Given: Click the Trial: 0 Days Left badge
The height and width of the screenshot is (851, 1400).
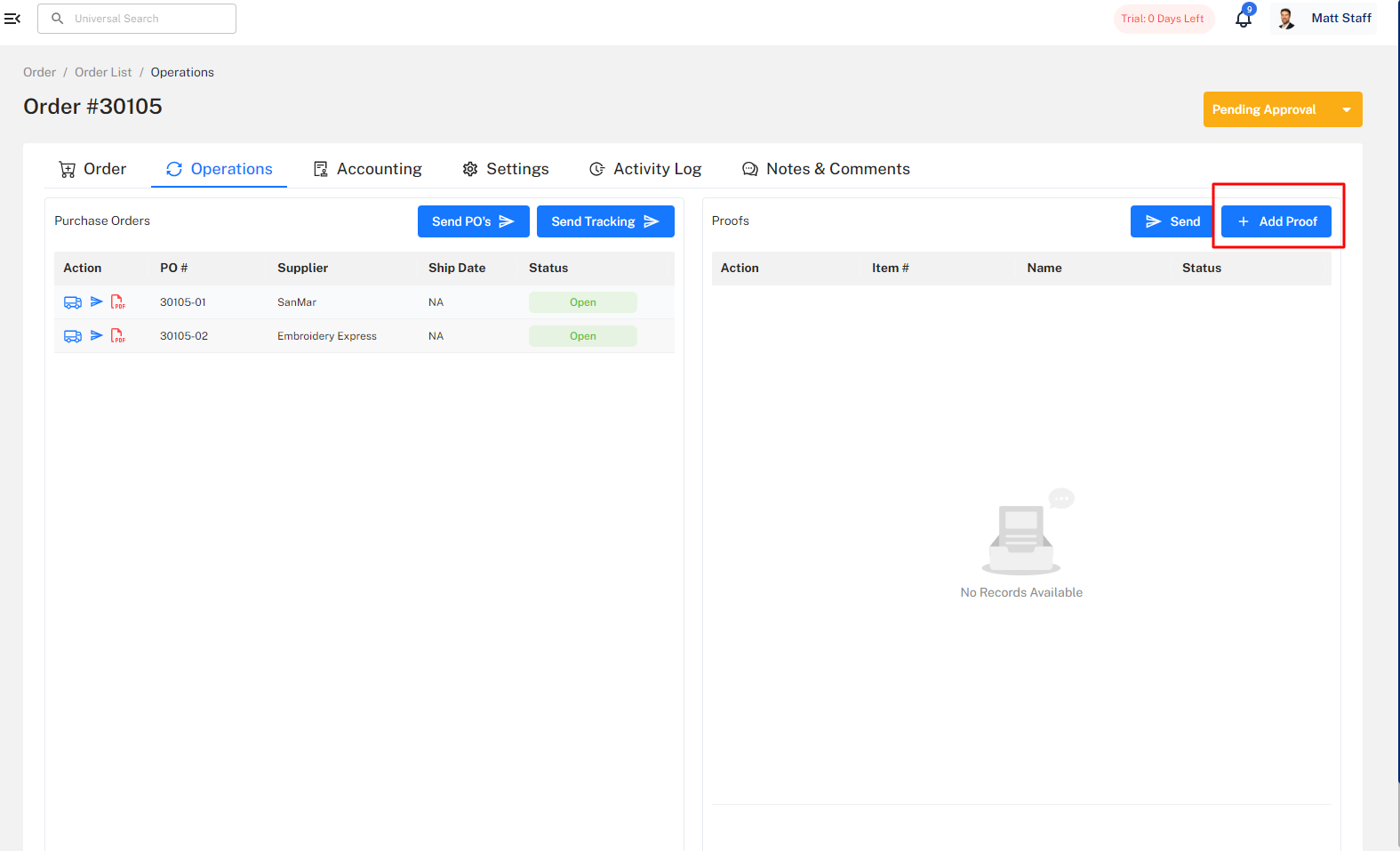Looking at the screenshot, I should tap(1163, 19).
